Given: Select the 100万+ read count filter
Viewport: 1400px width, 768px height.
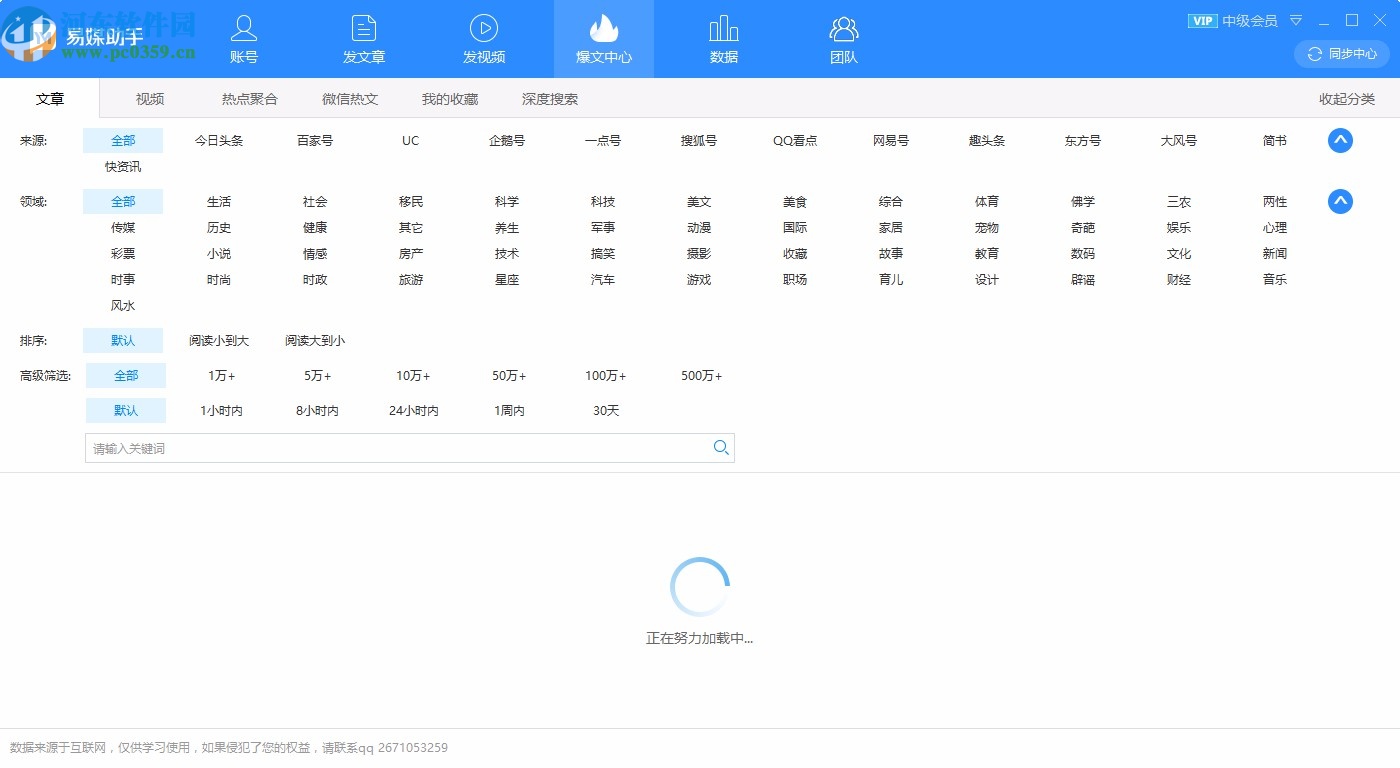Looking at the screenshot, I should tap(604, 376).
